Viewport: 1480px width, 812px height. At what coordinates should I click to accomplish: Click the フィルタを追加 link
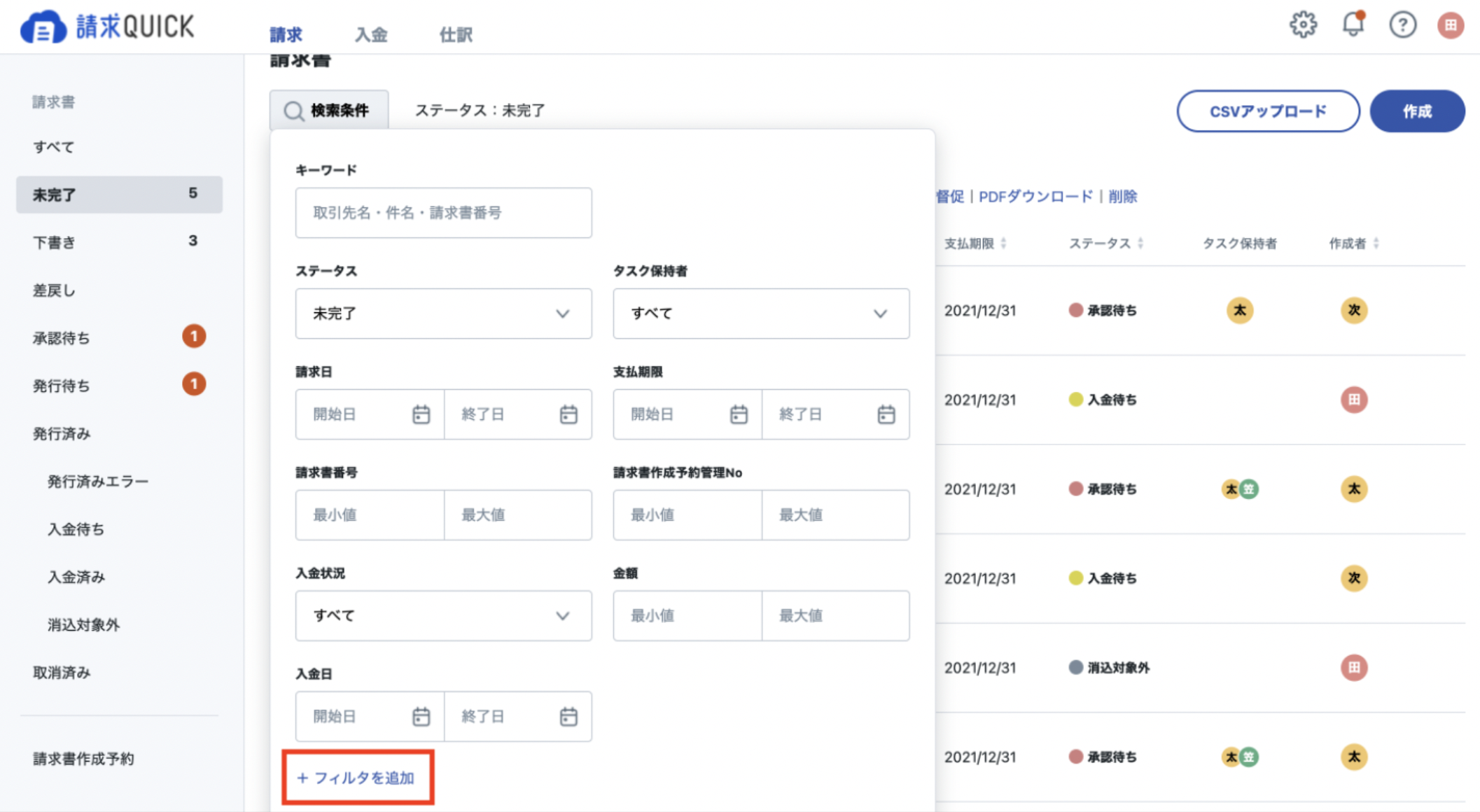[x=356, y=778]
